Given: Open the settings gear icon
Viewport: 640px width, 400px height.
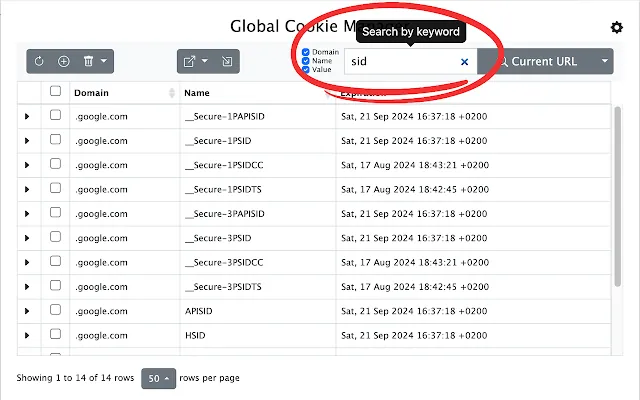Looking at the screenshot, I should pos(616,27).
